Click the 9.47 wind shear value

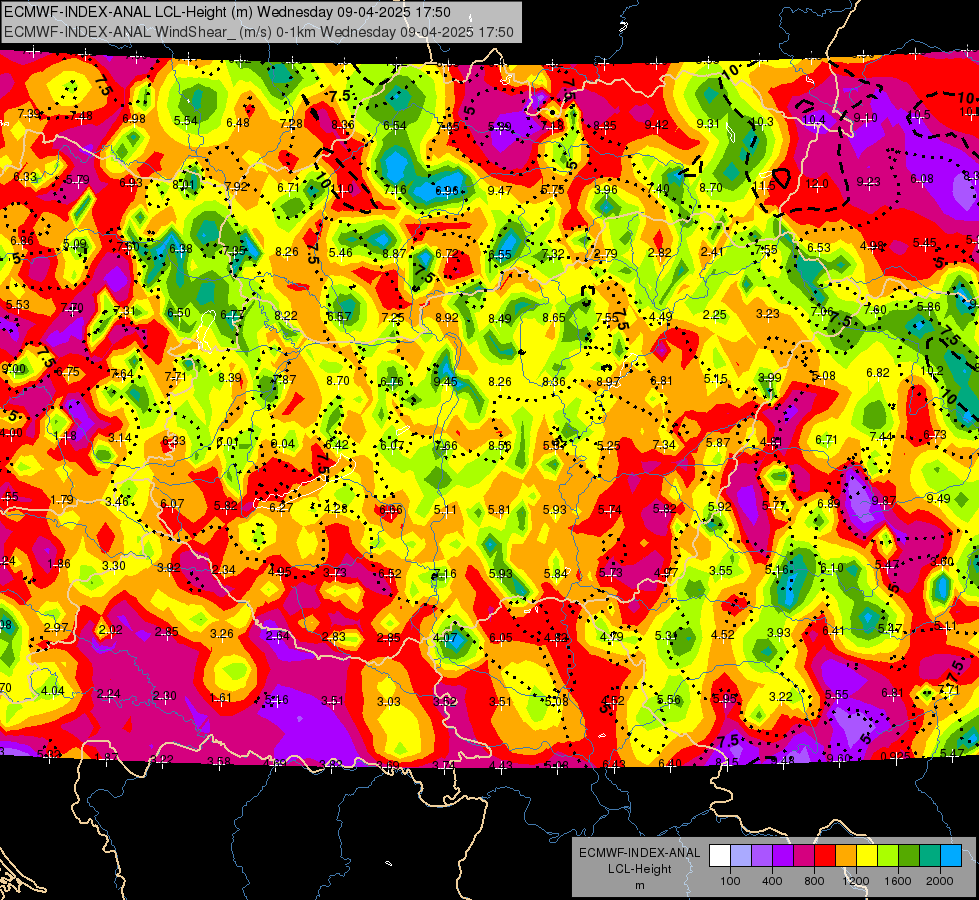pos(499,190)
